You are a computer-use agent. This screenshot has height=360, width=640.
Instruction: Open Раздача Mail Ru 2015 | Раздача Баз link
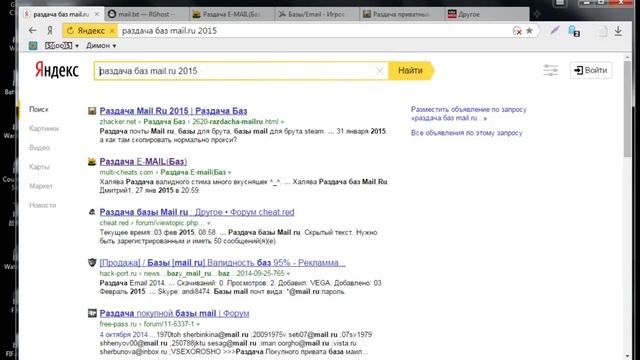[173, 111]
